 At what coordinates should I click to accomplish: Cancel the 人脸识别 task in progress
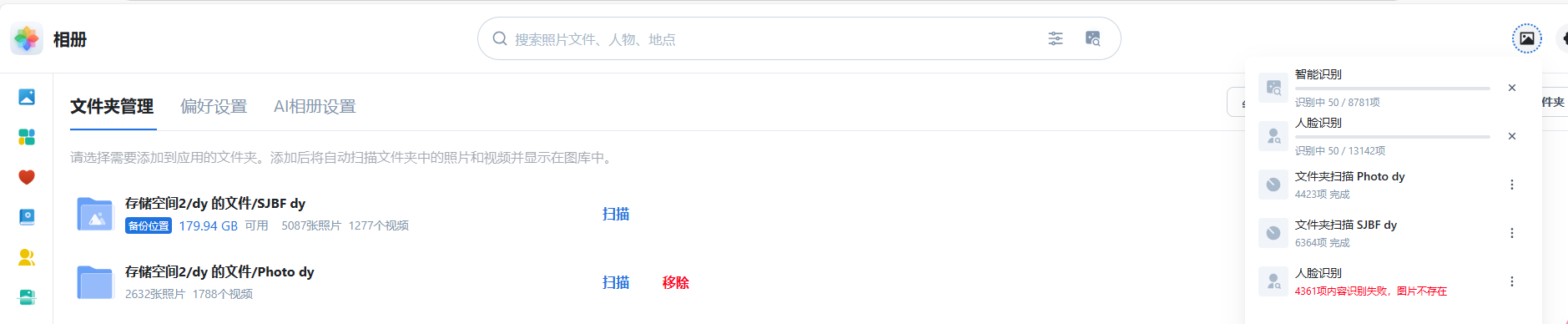(1512, 136)
